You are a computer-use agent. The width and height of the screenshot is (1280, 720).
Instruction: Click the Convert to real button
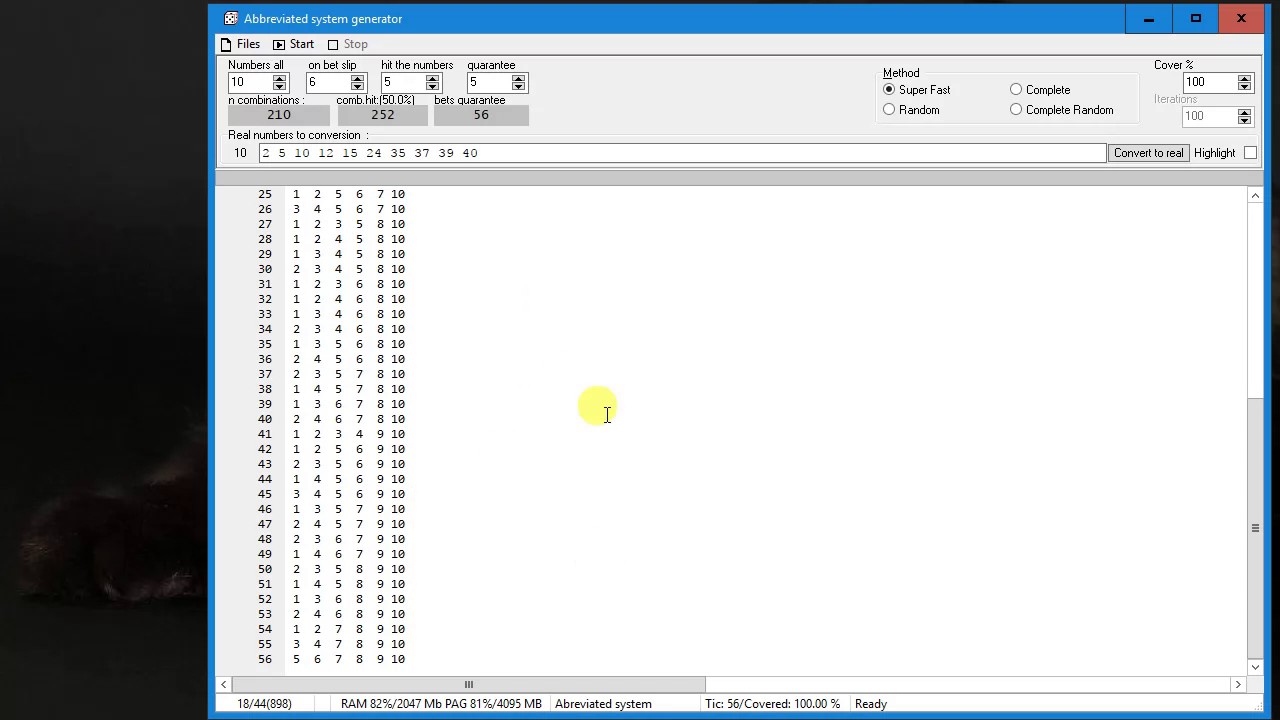1148,153
